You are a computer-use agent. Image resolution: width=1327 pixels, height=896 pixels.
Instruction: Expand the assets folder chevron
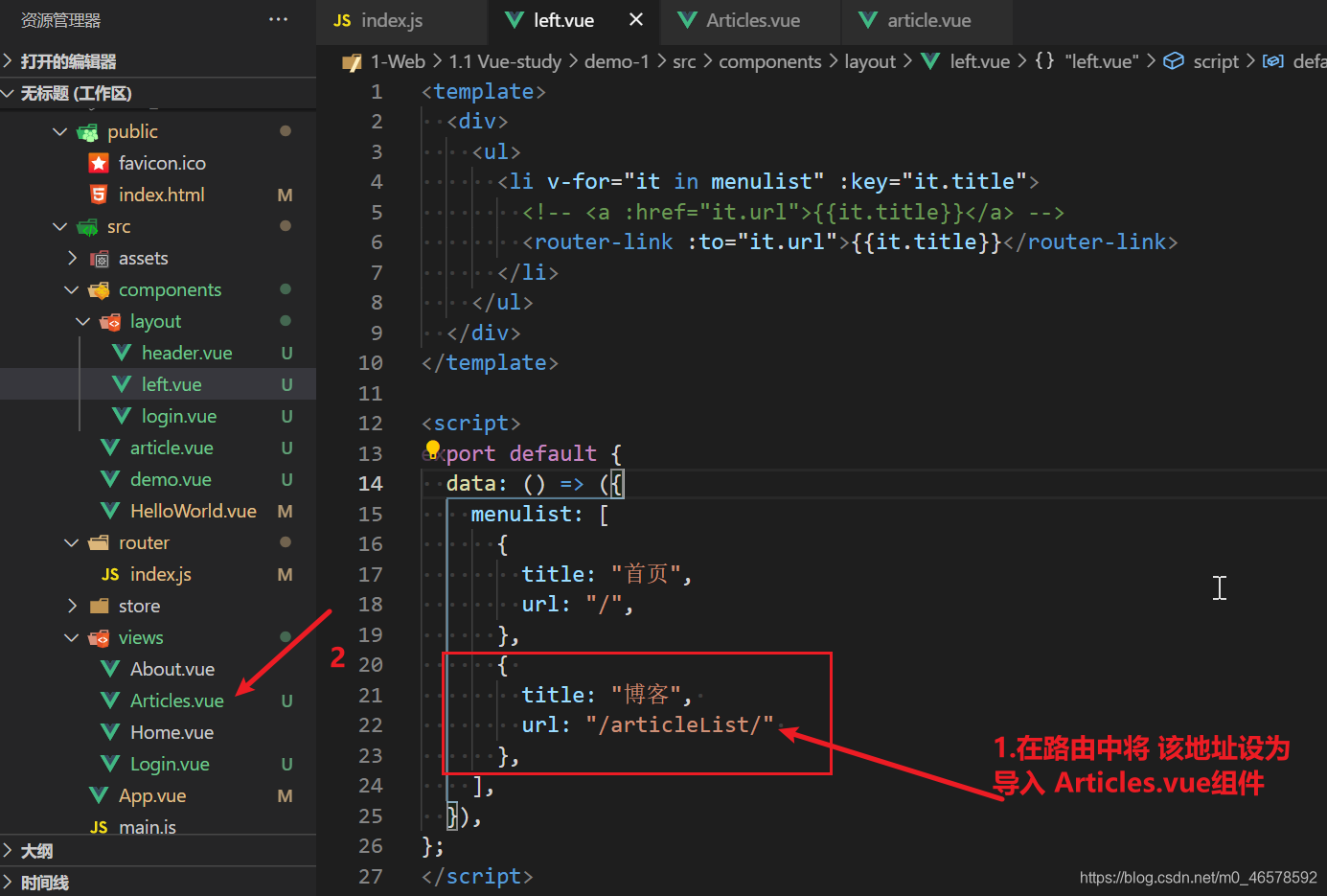tap(72, 258)
